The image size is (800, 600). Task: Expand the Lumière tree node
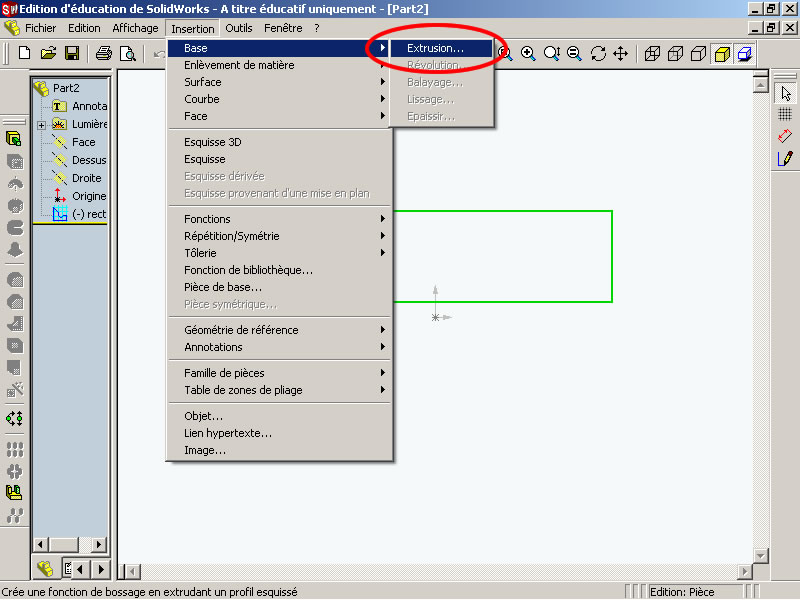tap(41, 124)
